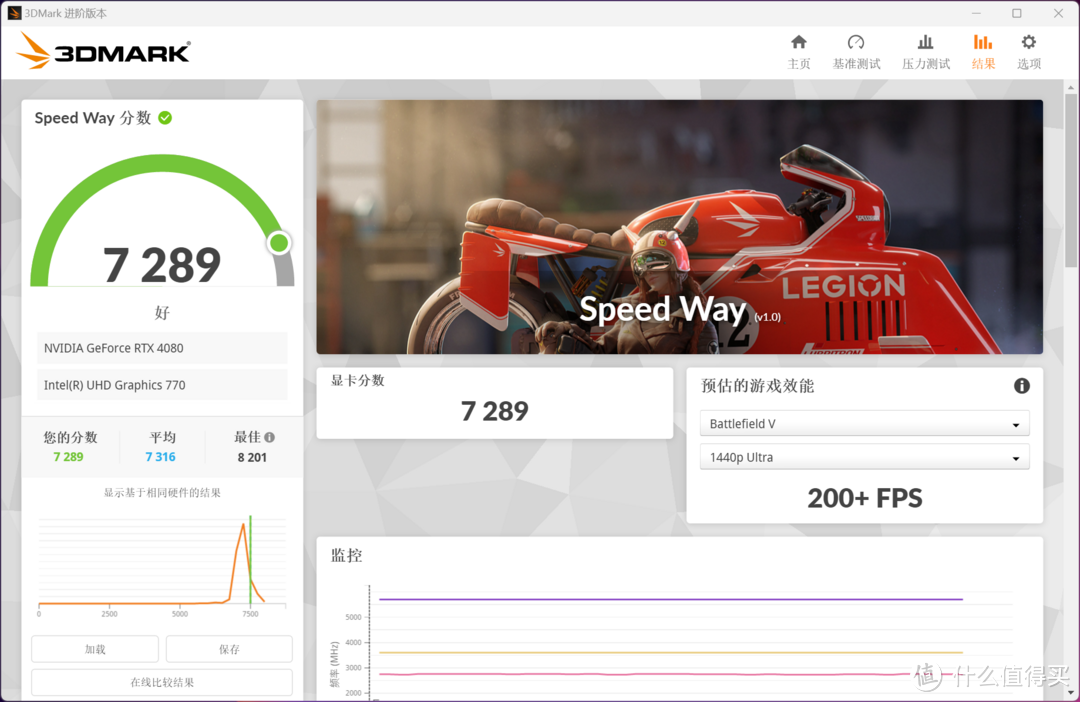Click the 显卡分数 graphics score card

coord(495,403)
